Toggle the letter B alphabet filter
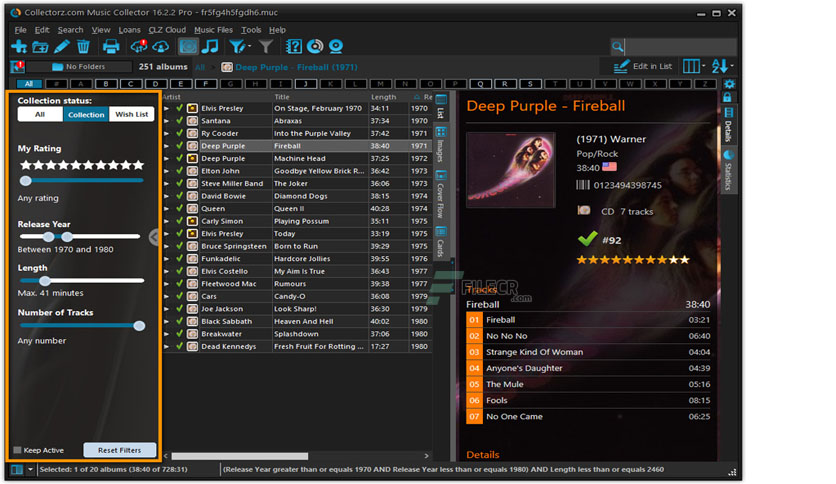The height and width of the screenshot is (484, 836). [106, 84]
